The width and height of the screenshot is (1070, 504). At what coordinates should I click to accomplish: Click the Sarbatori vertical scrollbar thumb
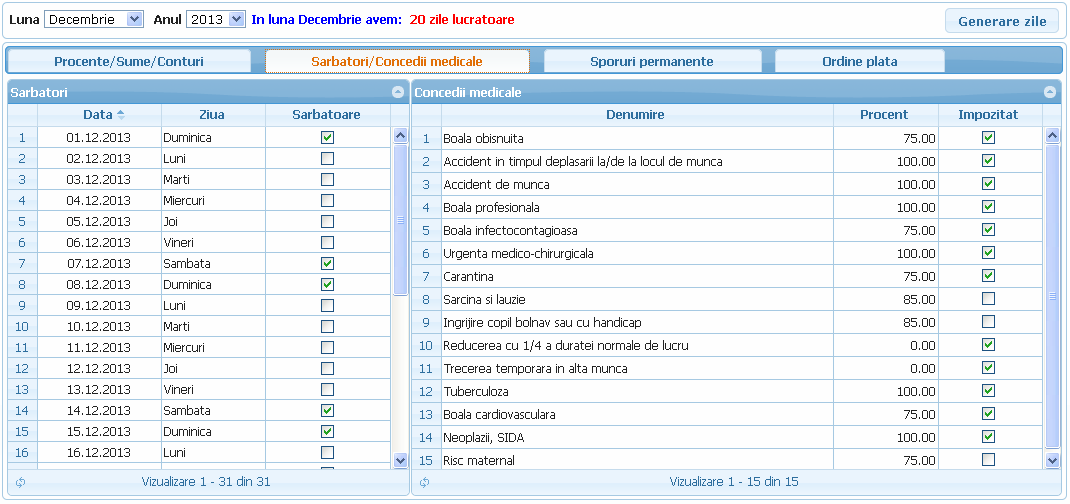(x=401, y=220)
